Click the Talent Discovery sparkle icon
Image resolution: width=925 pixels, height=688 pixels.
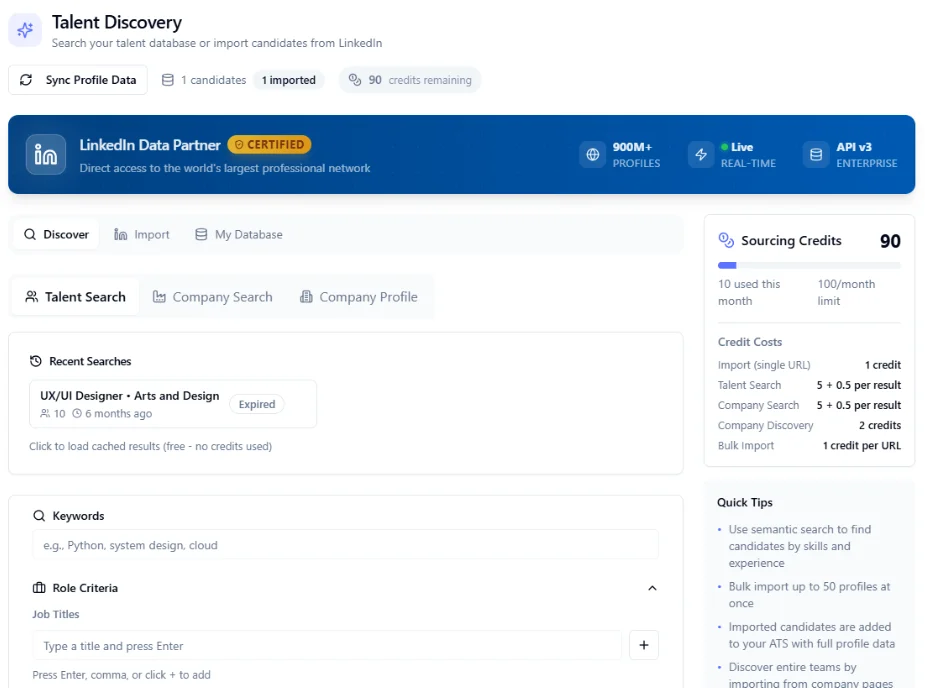pyautogui.click(x=25, y=30)
